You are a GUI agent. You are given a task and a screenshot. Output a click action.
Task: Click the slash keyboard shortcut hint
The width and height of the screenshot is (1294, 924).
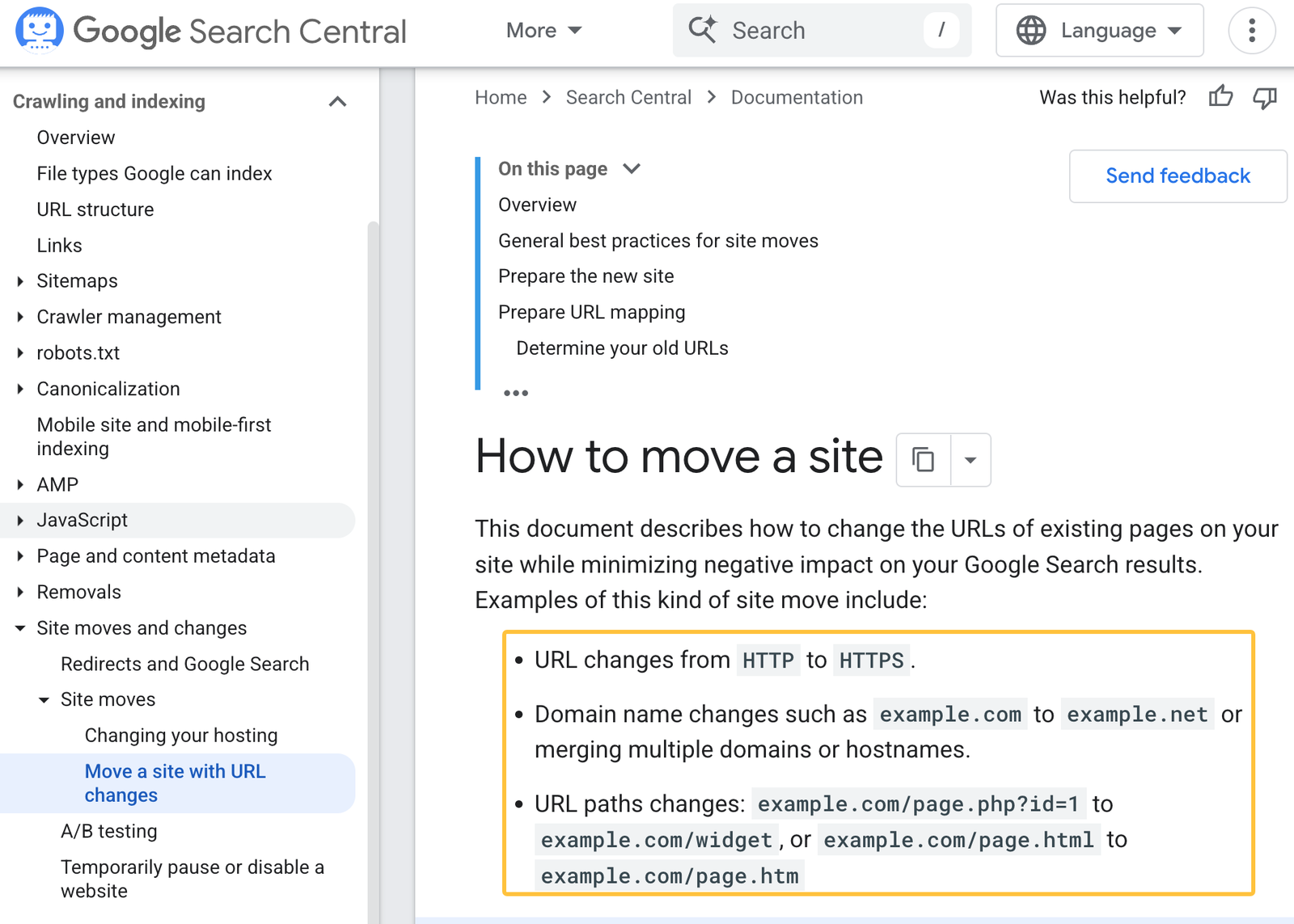coord(941,31)
